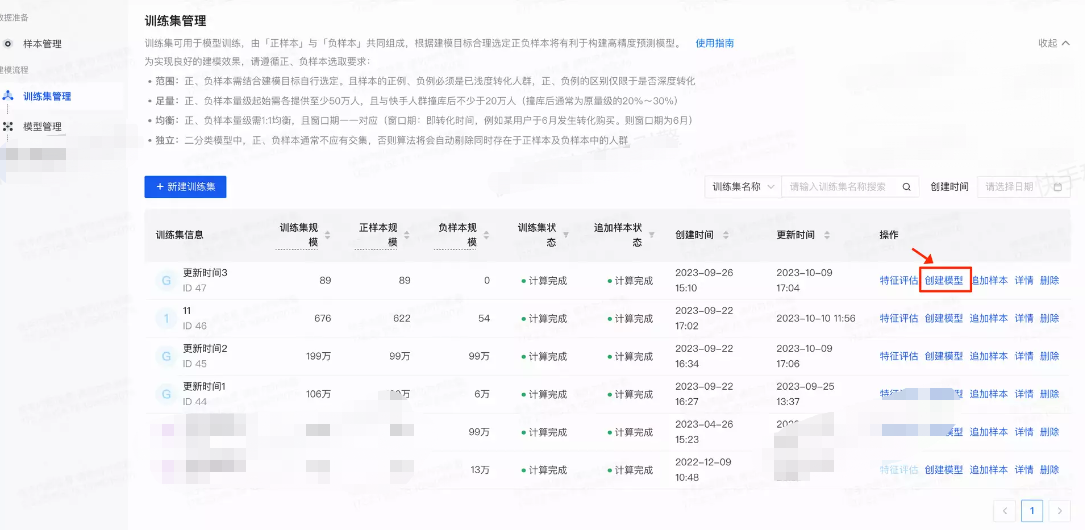The image size is (1085, 530).
Task: Click the avatar icon of 更新时间1
Action: pyautogui.click(x=166, y=394)
